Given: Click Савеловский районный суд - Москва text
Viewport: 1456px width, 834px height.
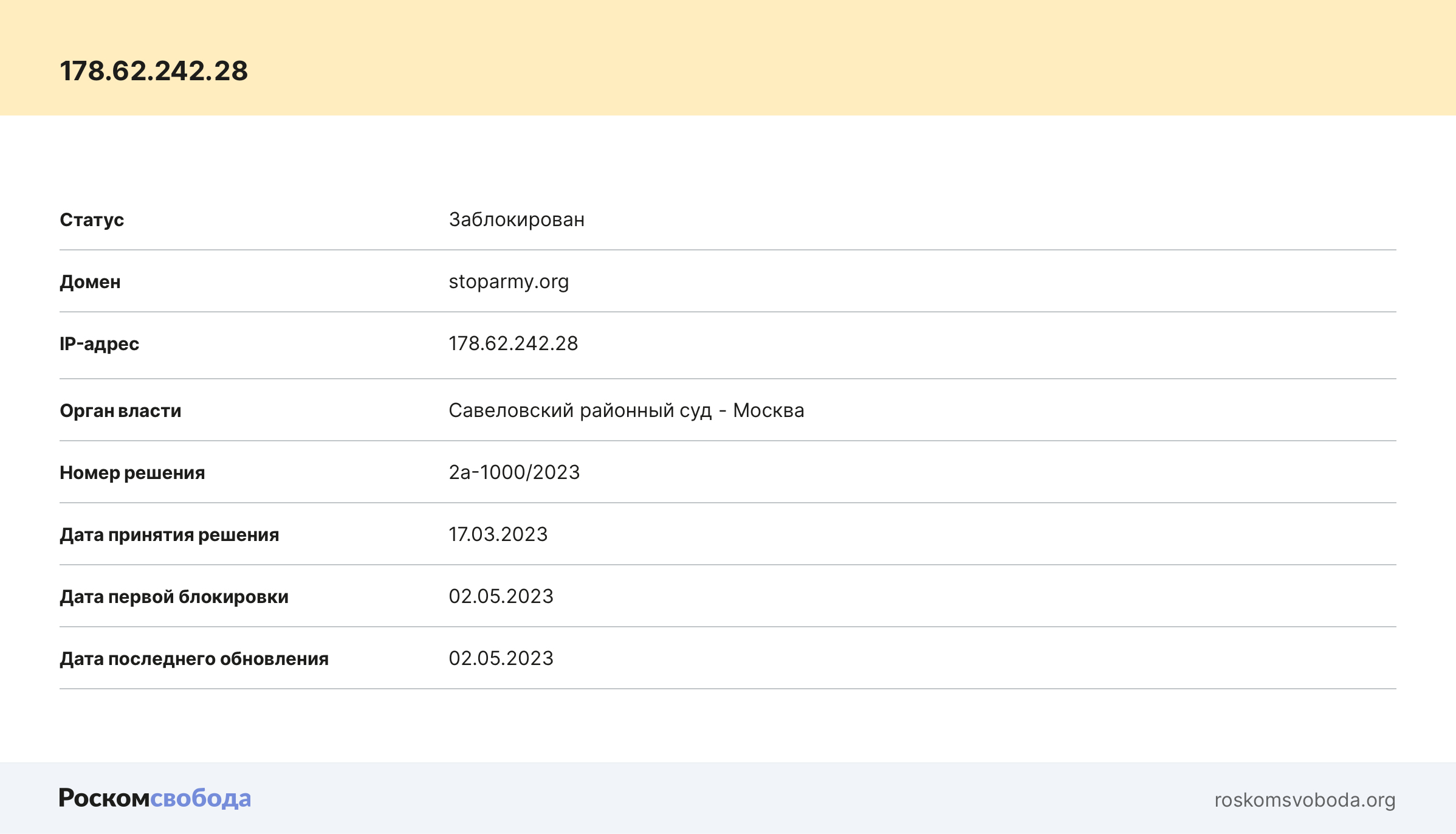Looking at the screenshot, I should pyautogui.click(x=626, y=410).
